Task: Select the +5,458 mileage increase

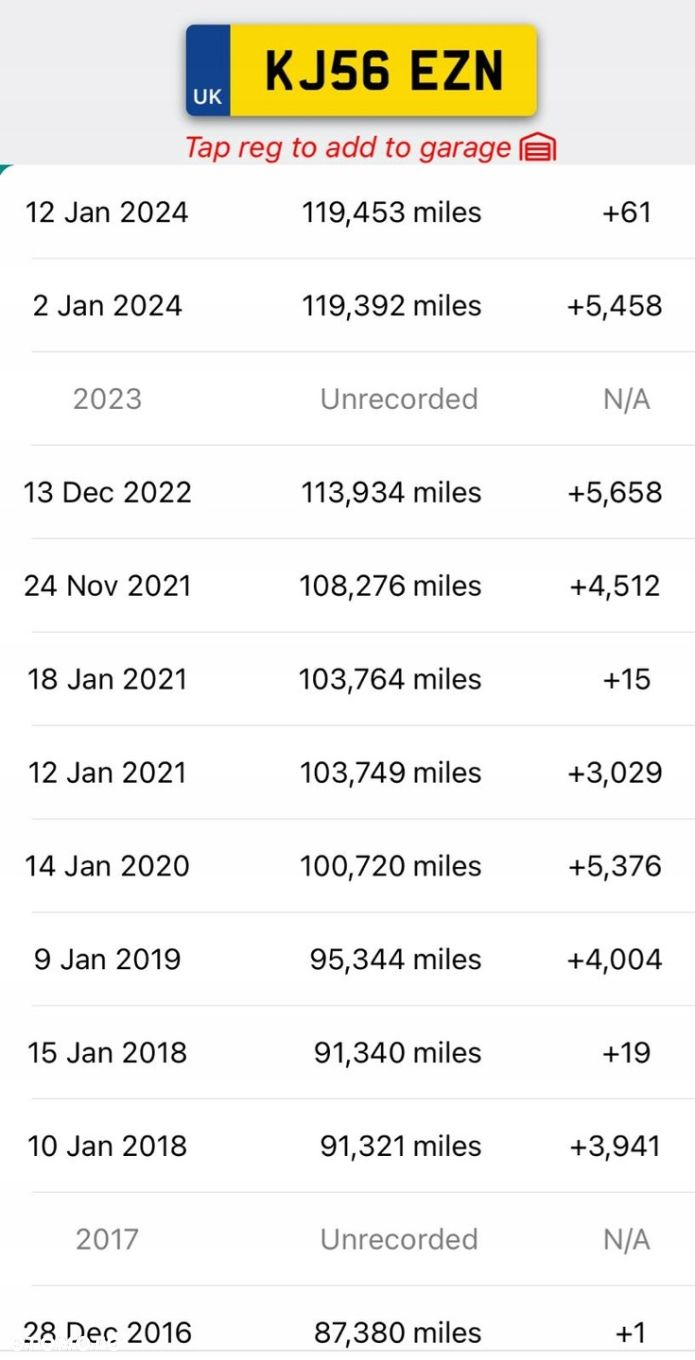Action: (x=614, y=305)
